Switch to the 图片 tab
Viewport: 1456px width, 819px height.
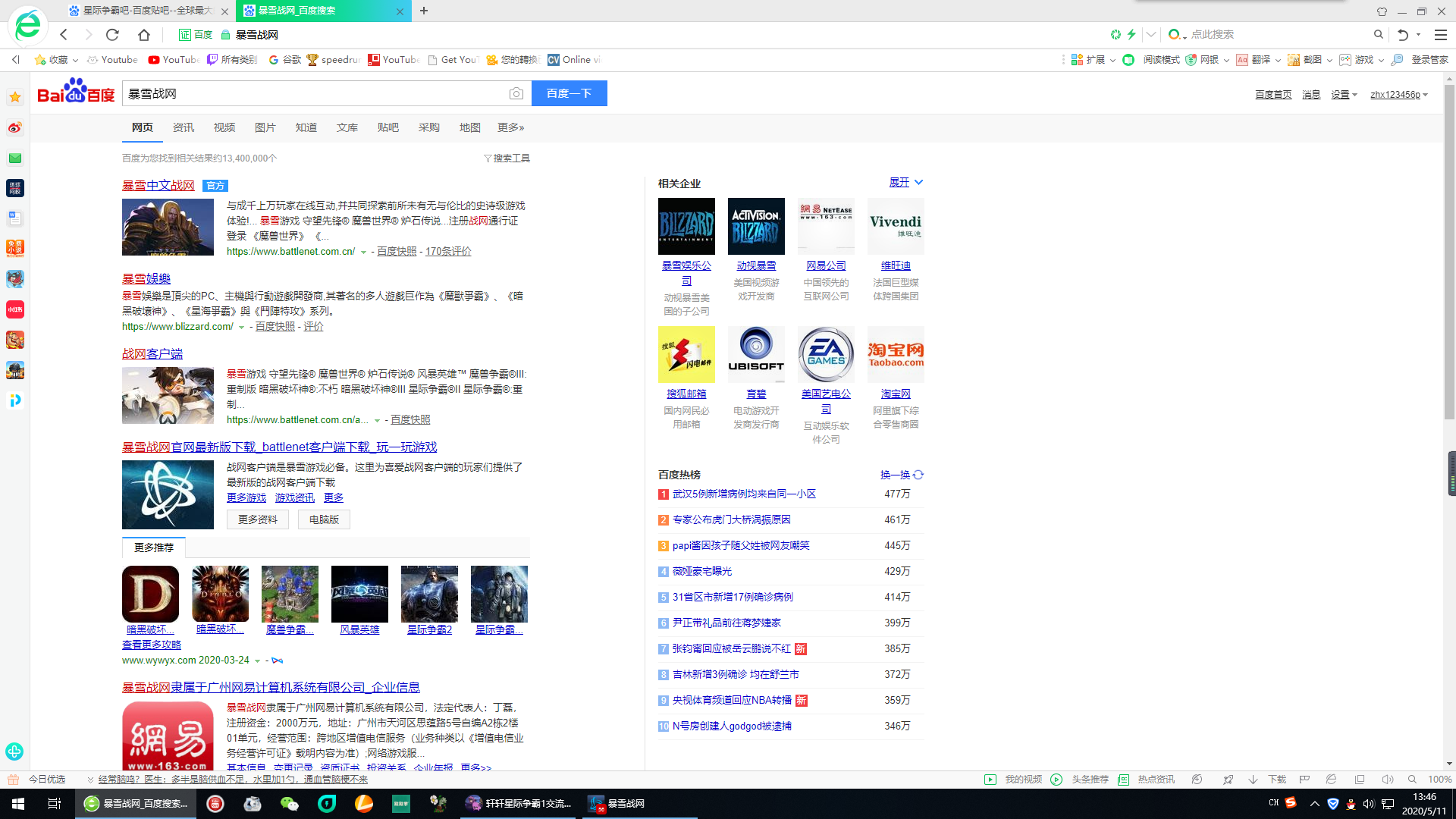[x=265, y=127]
